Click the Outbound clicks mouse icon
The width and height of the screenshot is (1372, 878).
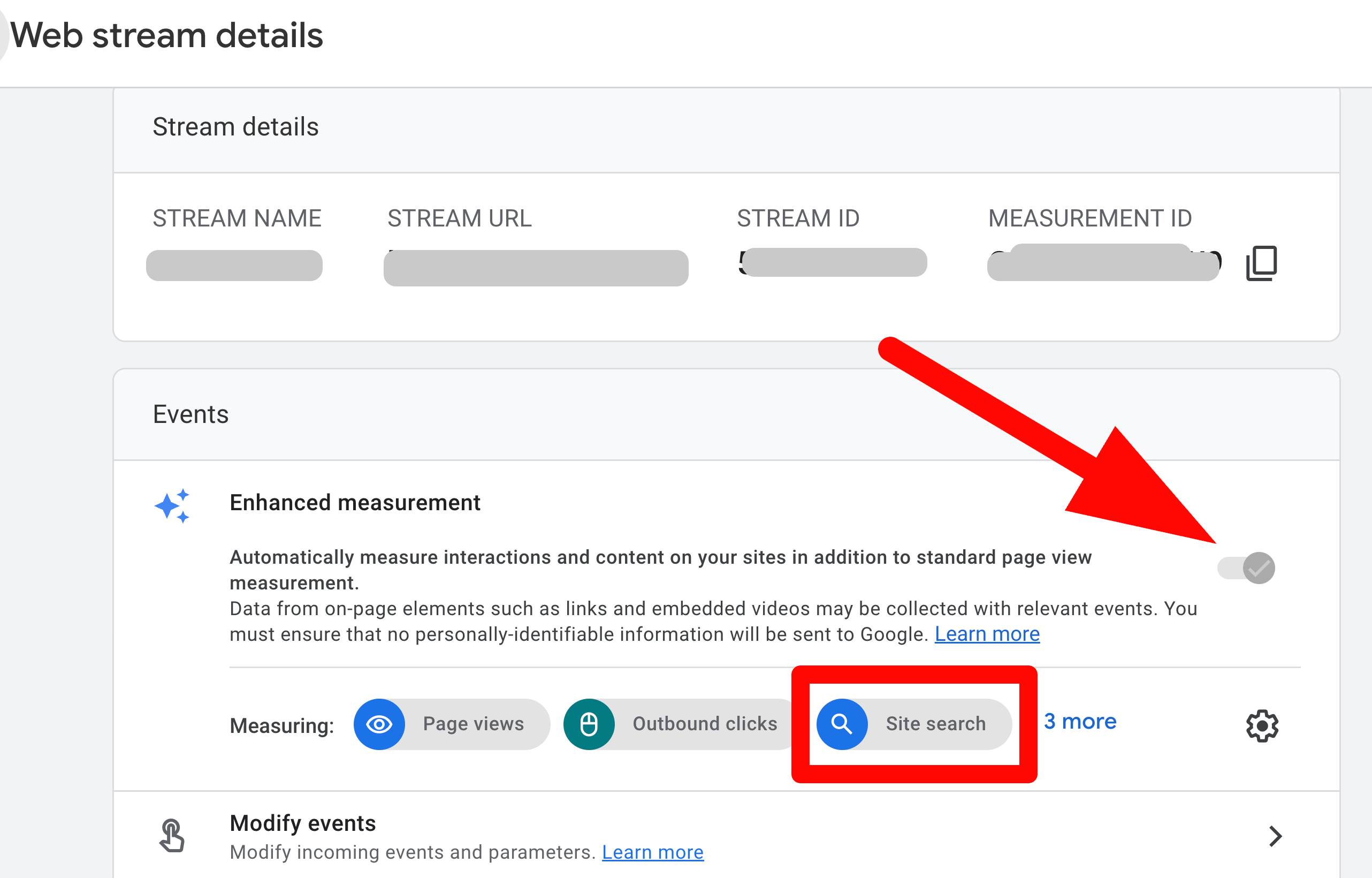pos(589,724)
